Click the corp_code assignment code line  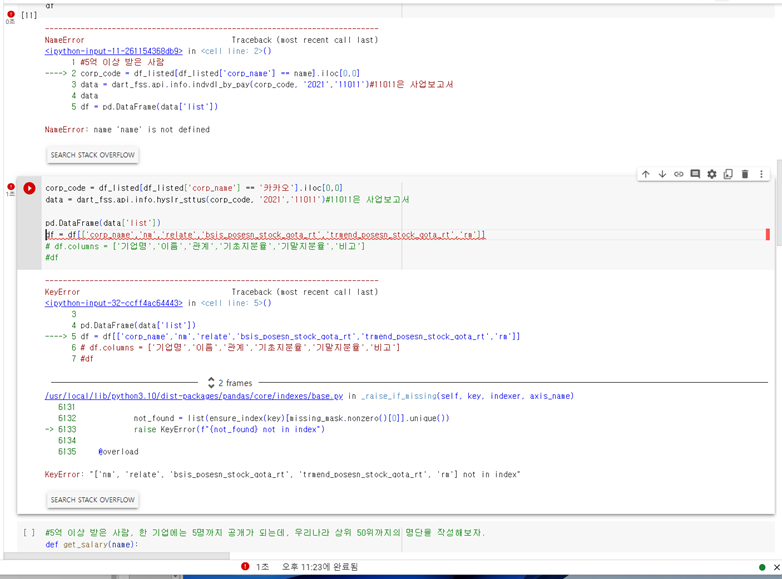coord(194,188)
